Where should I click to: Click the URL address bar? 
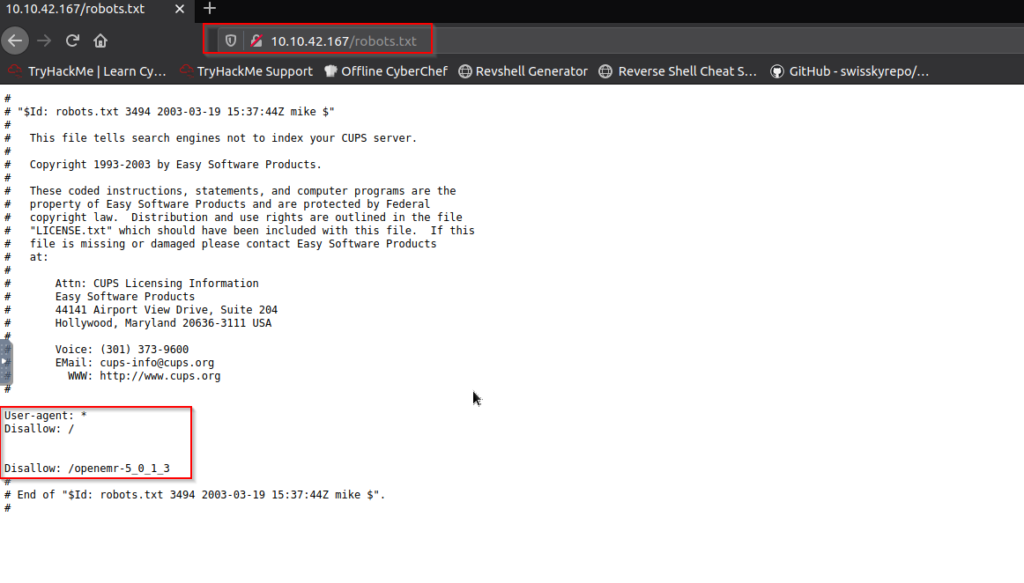click(x=600, y=41)
